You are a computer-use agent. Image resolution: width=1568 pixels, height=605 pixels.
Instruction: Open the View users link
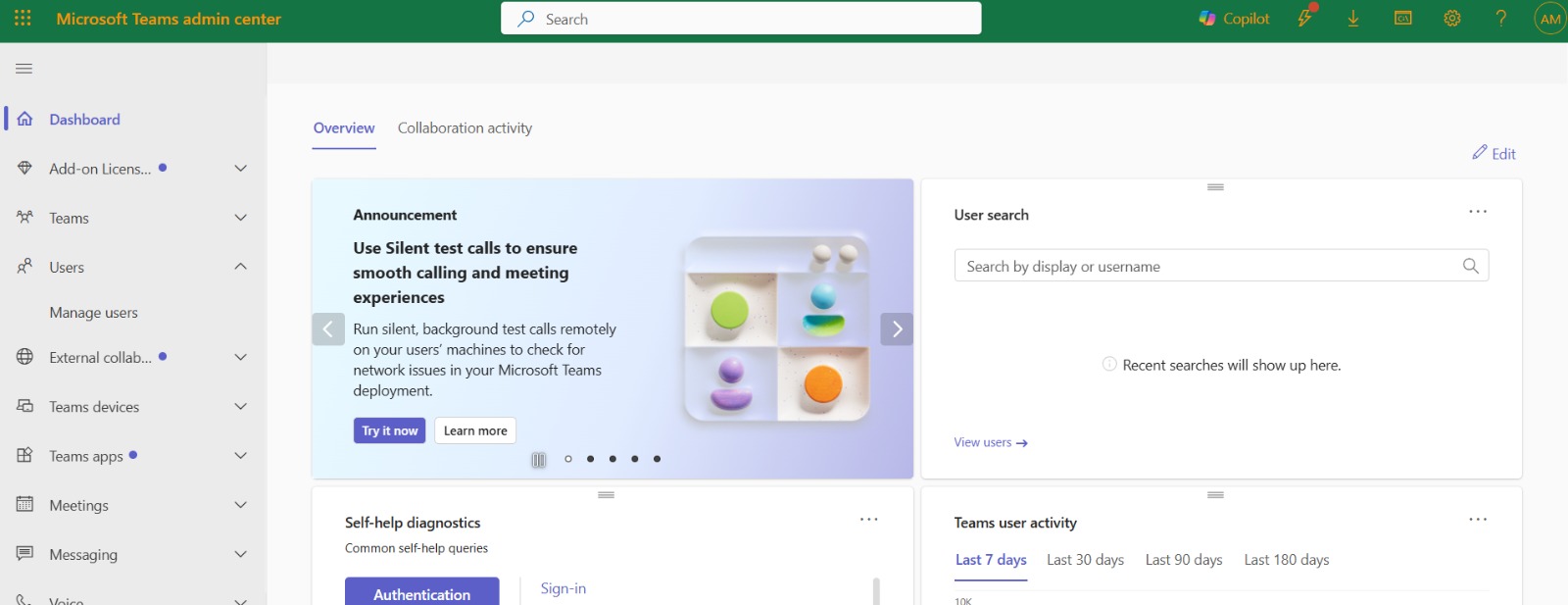(x=991, y=443)
